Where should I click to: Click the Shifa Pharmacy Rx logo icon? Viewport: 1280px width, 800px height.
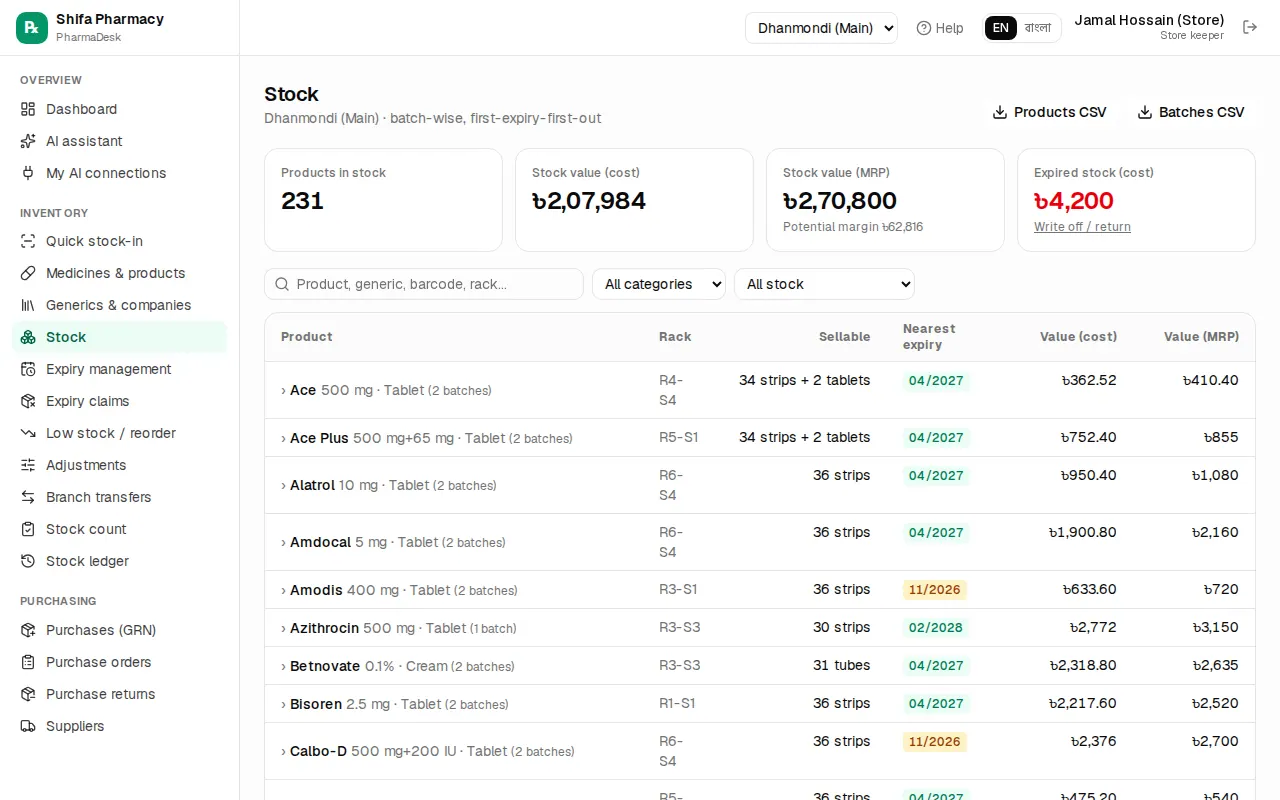point(32,28)
